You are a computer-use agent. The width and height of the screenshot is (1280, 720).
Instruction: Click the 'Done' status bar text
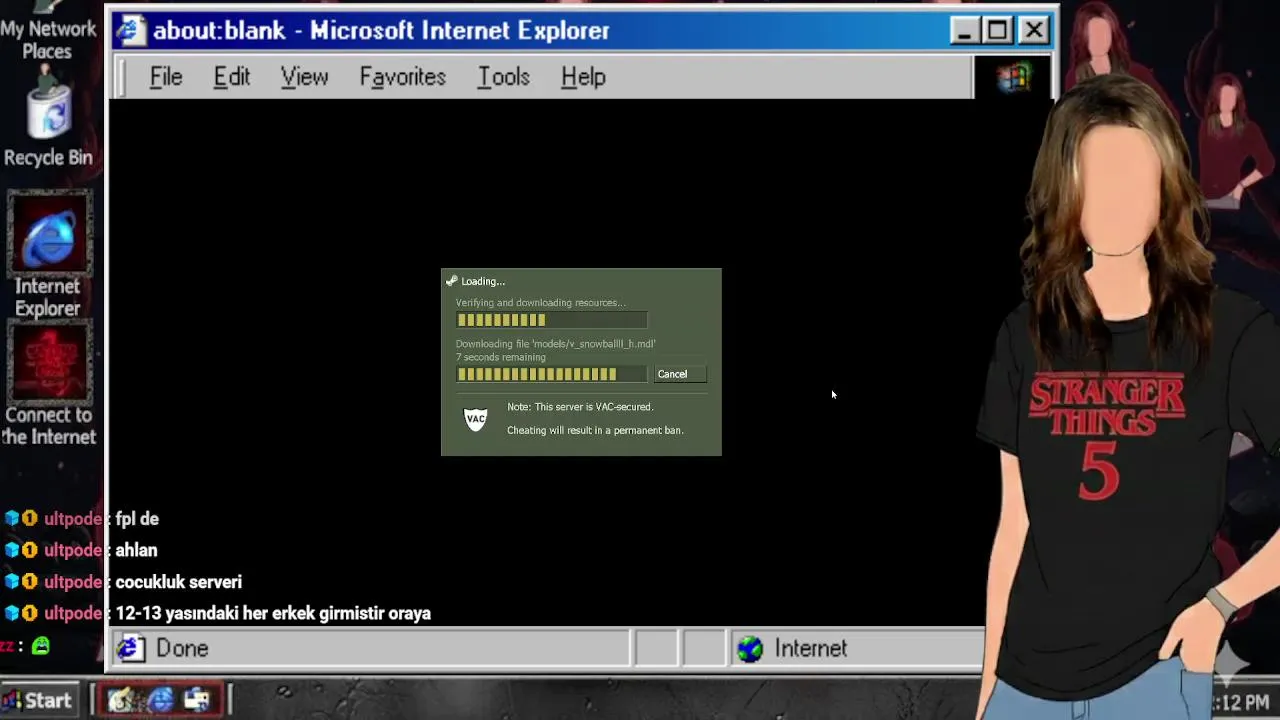(x=182, y=648)
